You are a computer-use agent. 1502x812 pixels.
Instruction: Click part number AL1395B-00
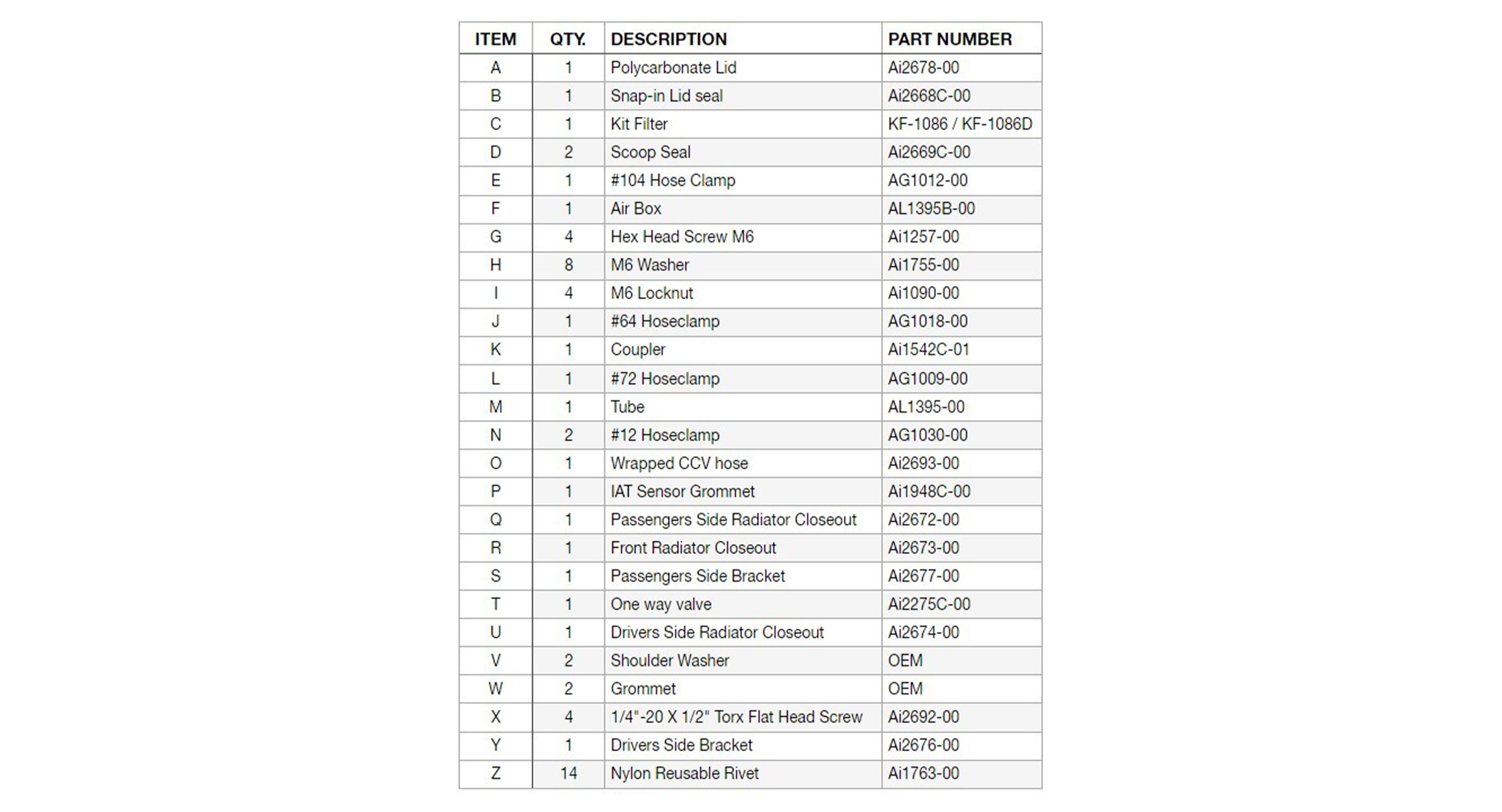tap(931, 209)
